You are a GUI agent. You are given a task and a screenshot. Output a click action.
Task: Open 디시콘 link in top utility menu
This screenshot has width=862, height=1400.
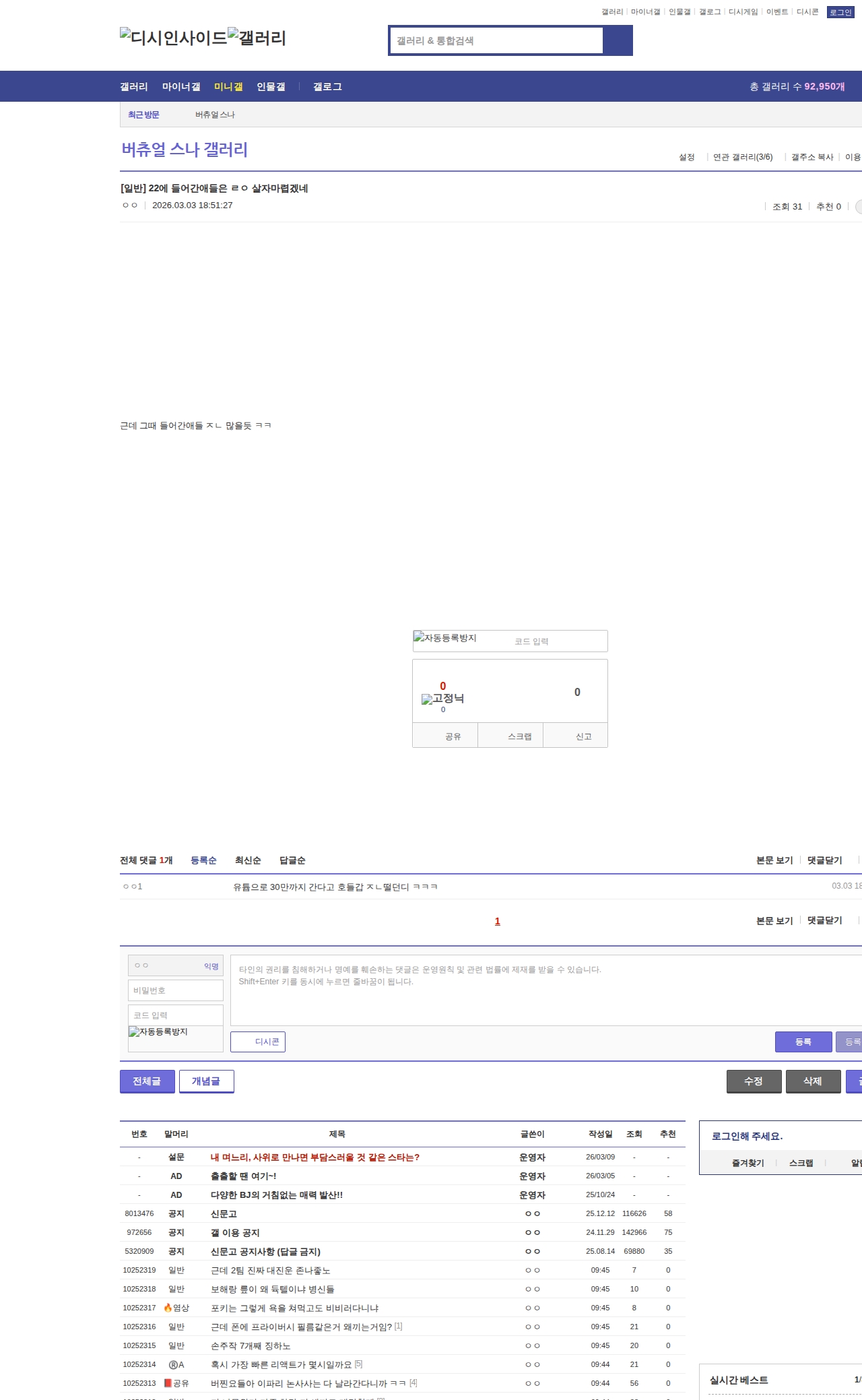pyautogui.click(x=807, y=12)
